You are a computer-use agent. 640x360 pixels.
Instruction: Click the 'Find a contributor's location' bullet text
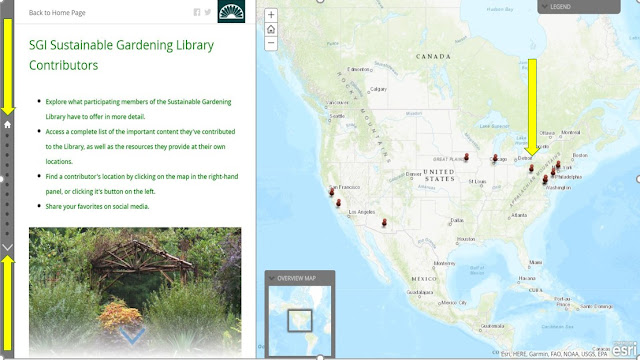point(142,184)
